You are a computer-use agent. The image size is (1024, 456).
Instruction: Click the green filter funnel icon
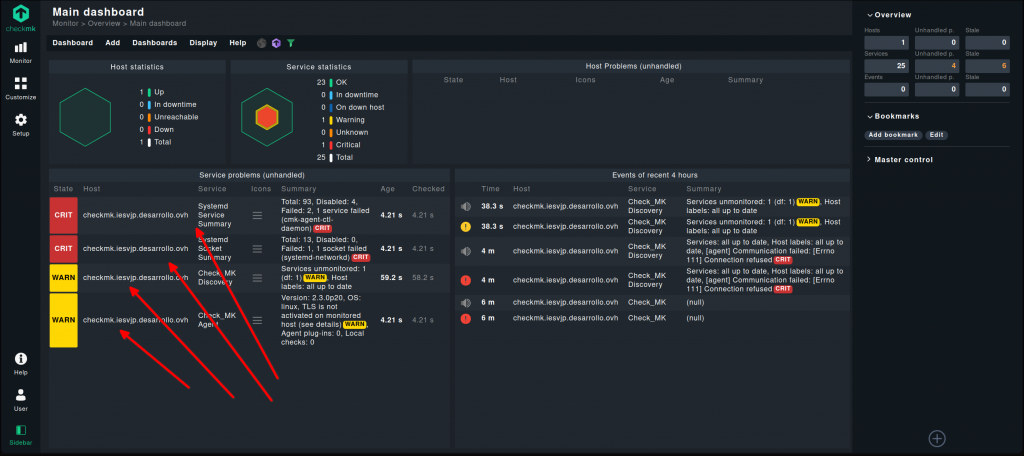tap(291, 43)
